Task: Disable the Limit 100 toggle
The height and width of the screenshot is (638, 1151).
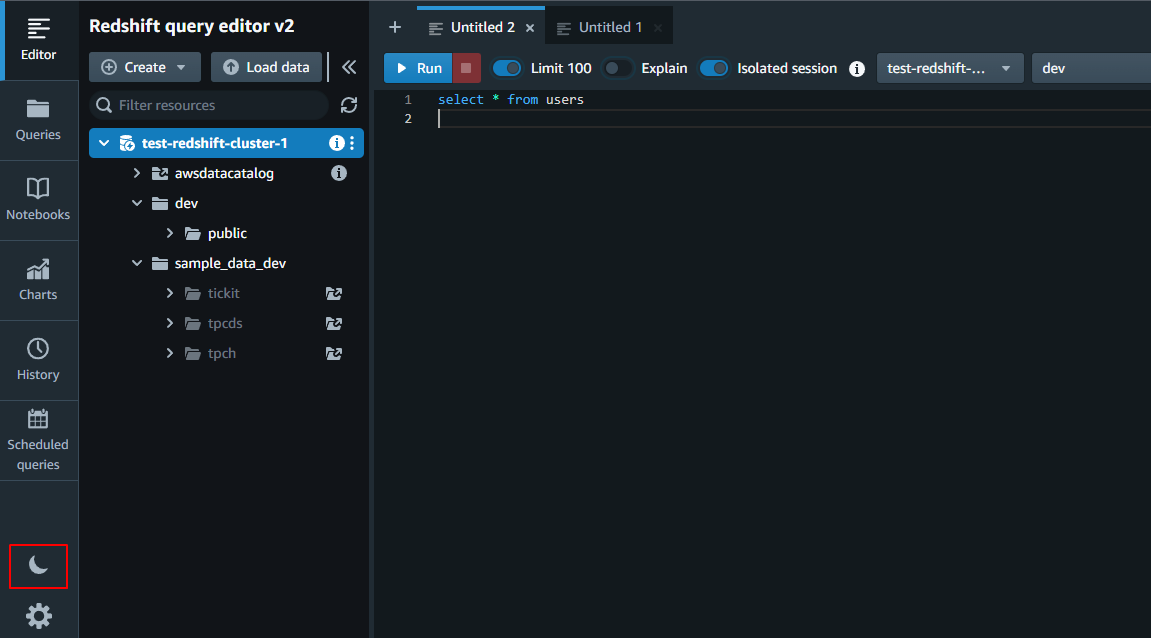Action: click(508, 68)
